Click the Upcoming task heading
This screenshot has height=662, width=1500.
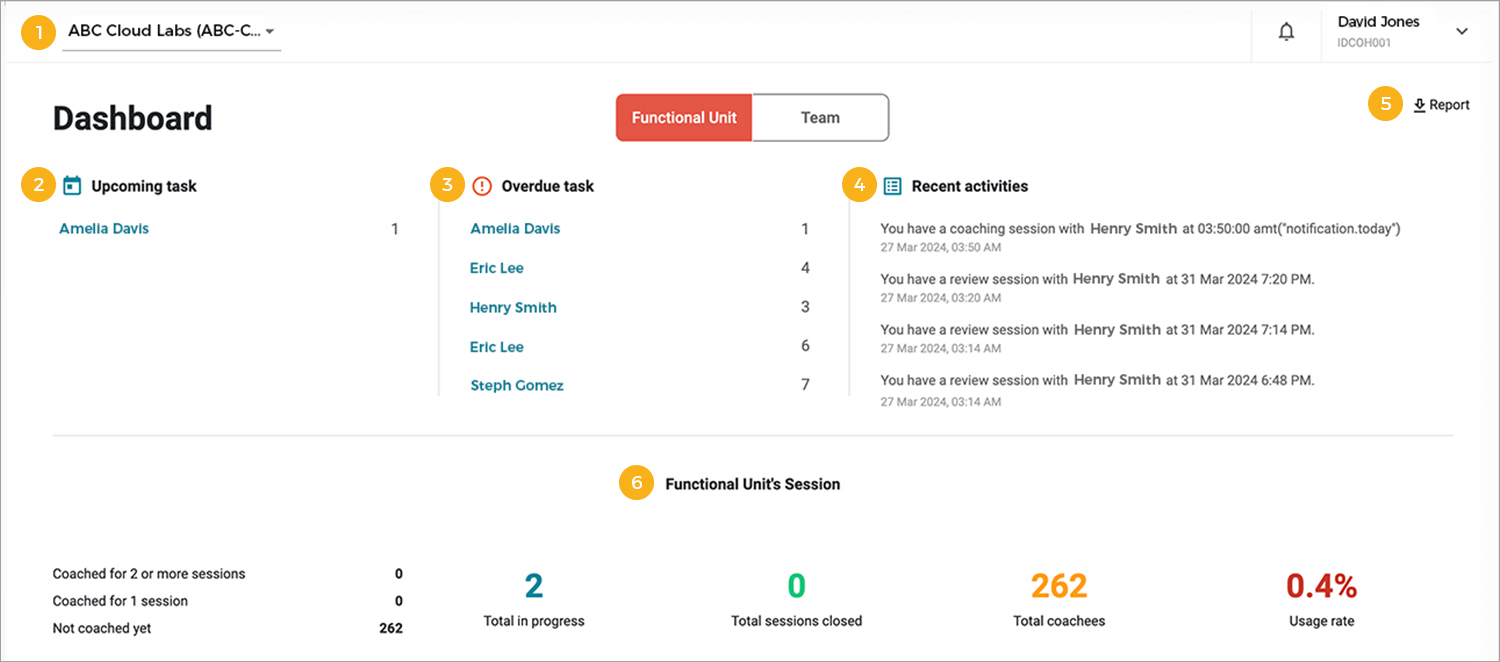pos(144,186)
